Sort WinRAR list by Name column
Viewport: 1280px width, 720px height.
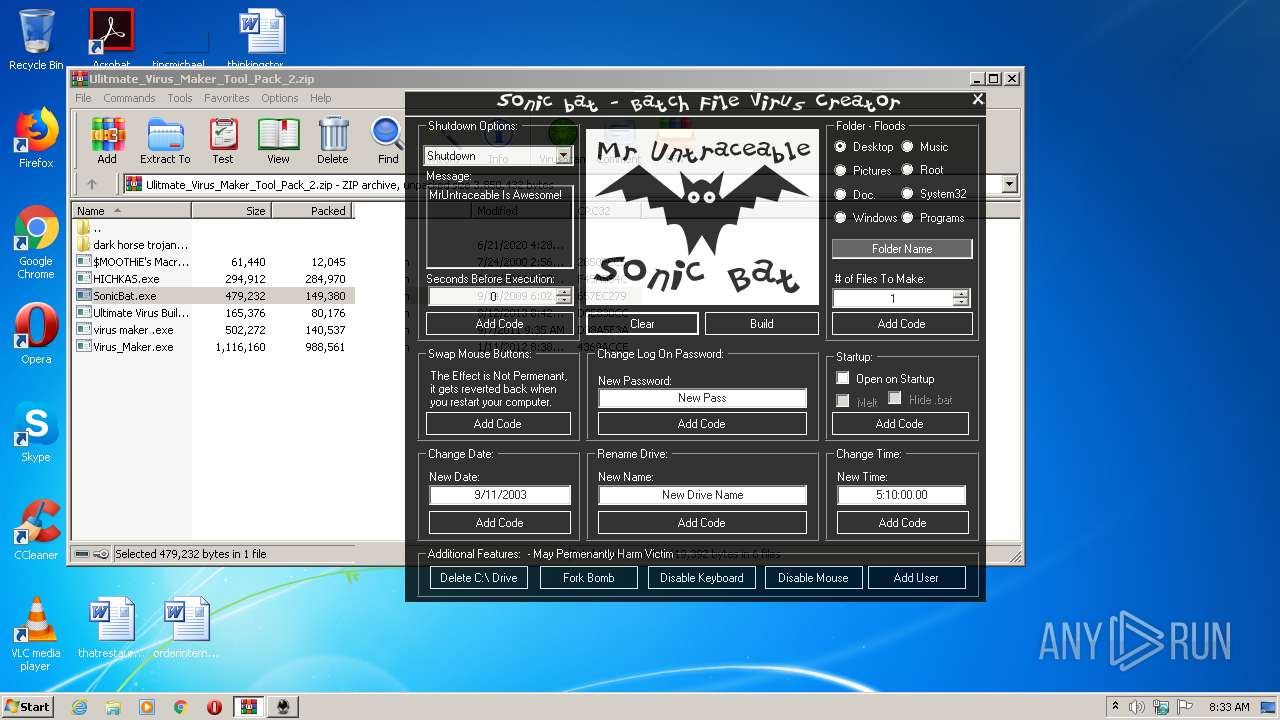tap(132, 211)
